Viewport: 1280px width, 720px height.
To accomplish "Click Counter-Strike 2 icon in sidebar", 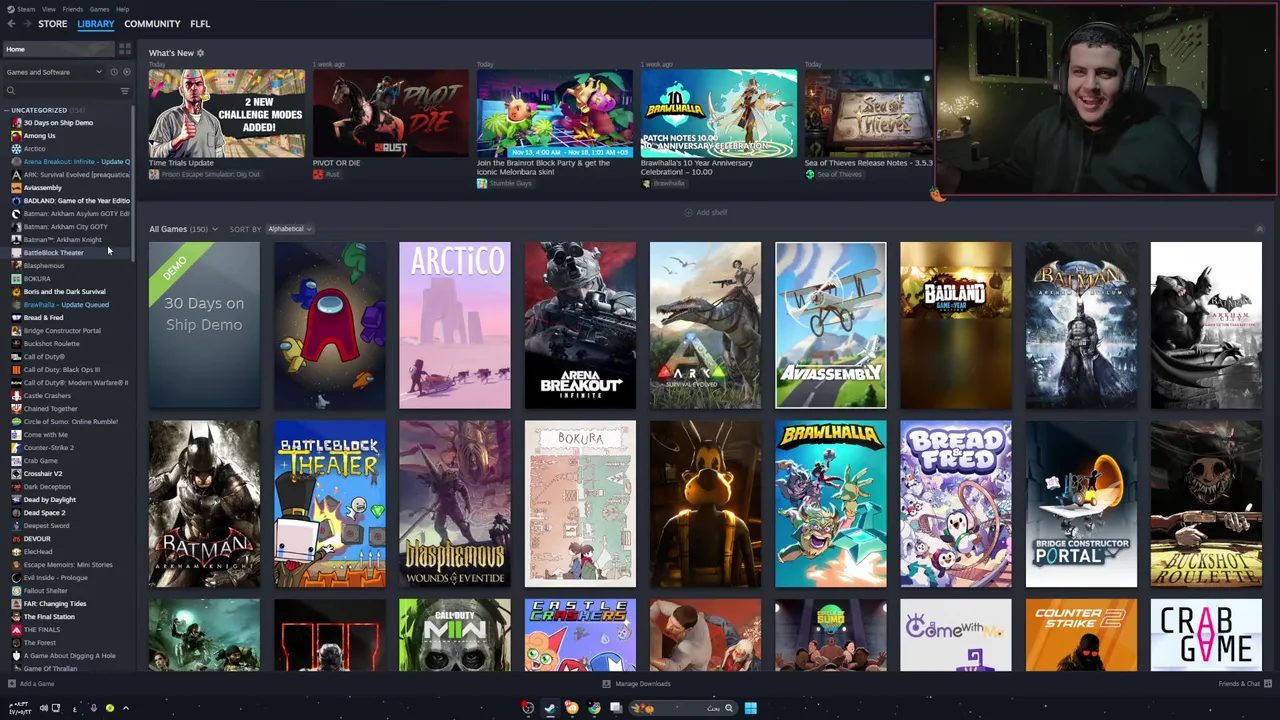I will point(16,448).
